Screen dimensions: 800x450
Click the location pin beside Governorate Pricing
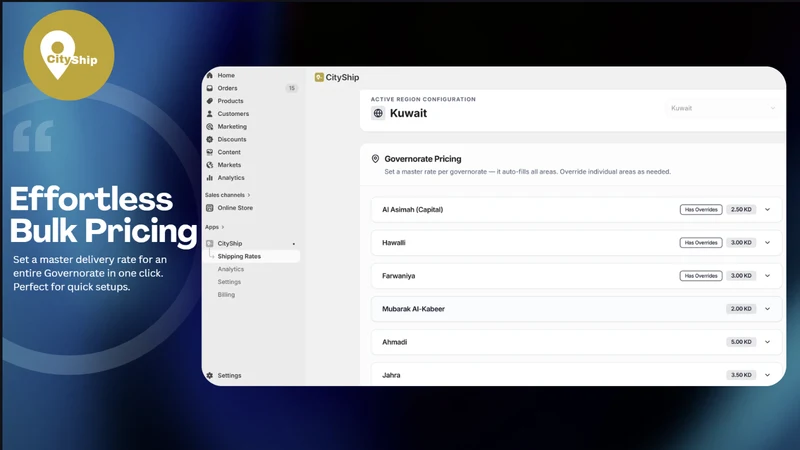click(376, 159)
